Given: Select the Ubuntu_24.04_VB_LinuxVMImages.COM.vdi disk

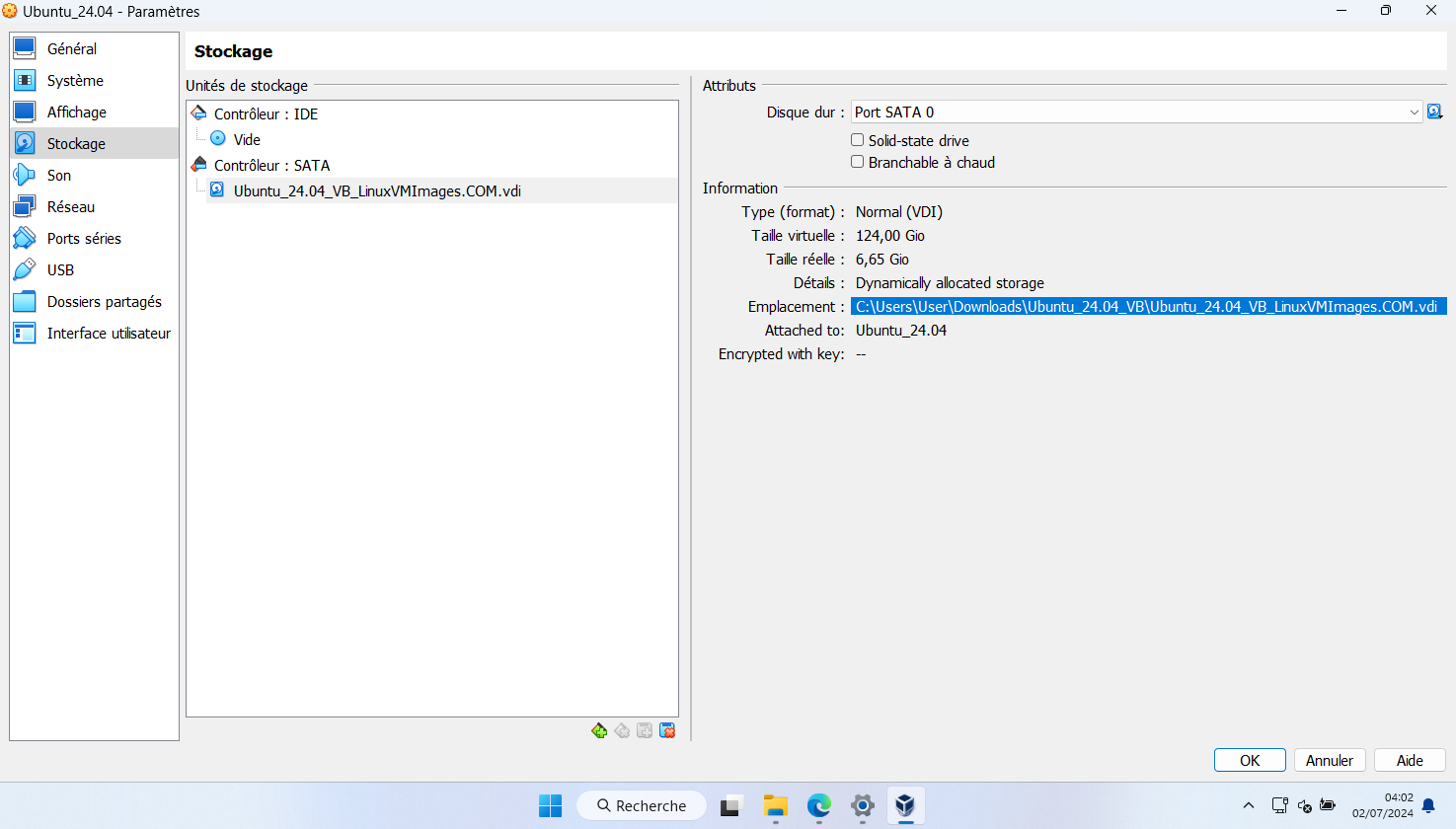Looking at the screenshot, I should click(x=442, y=190).
